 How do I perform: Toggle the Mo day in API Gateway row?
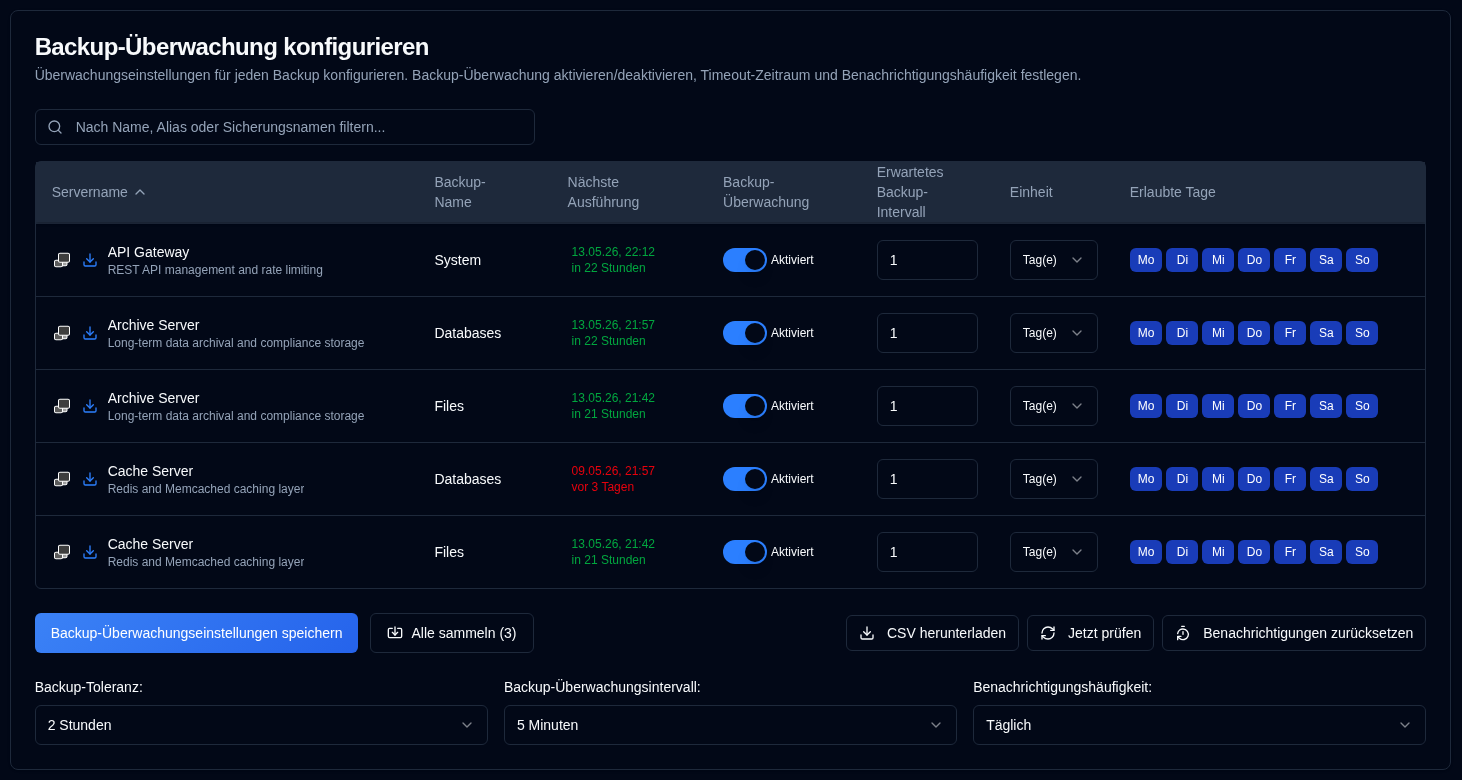click(x=1146, y=260)
